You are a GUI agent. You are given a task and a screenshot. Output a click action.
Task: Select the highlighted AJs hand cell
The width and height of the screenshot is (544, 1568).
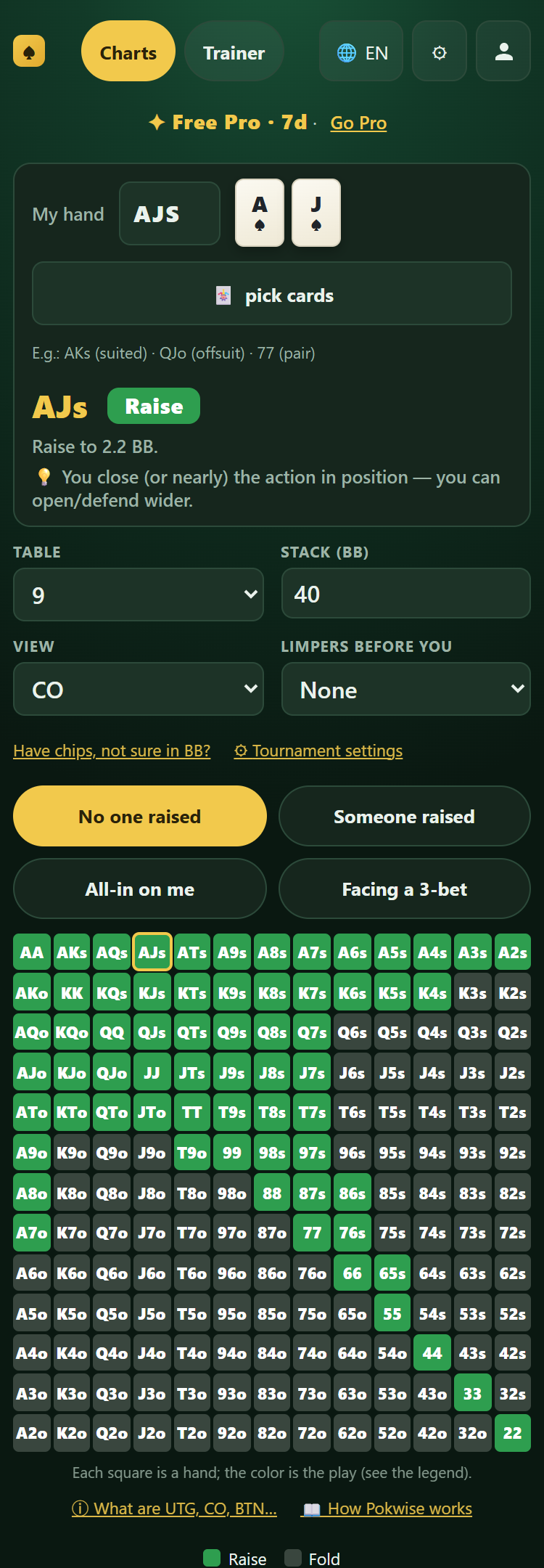[152, 952]
